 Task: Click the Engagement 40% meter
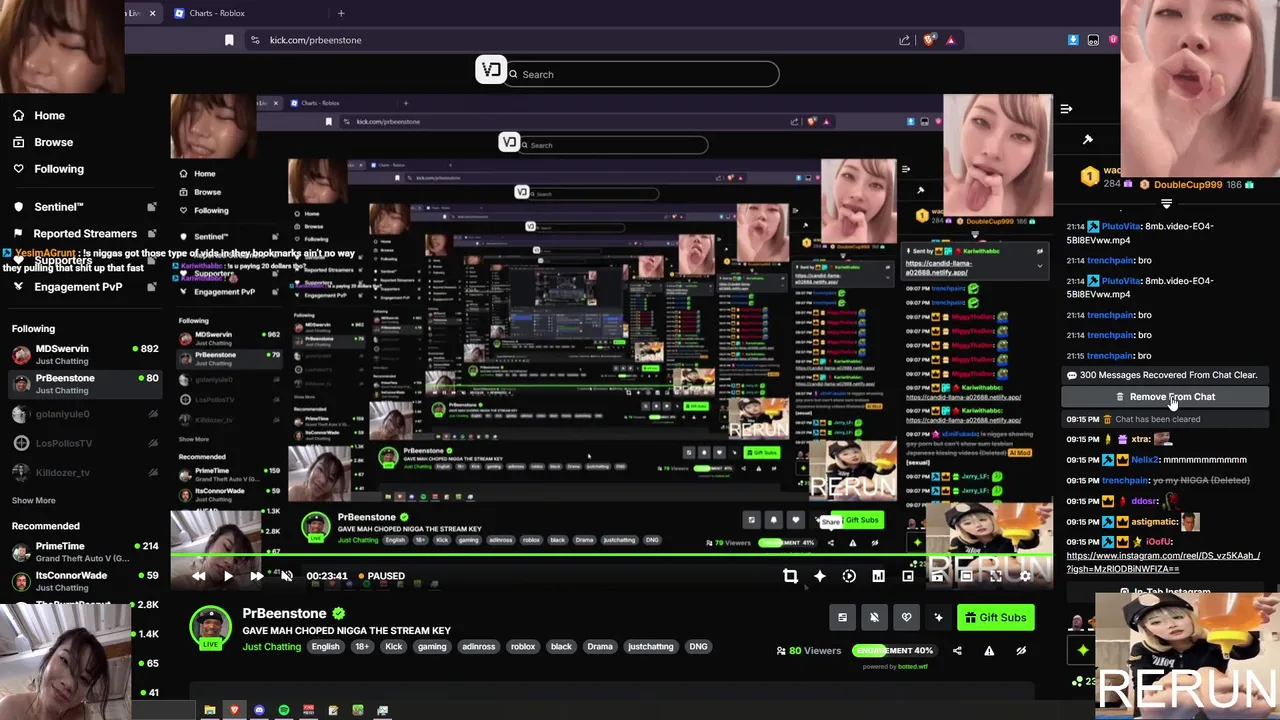point(893,651)
